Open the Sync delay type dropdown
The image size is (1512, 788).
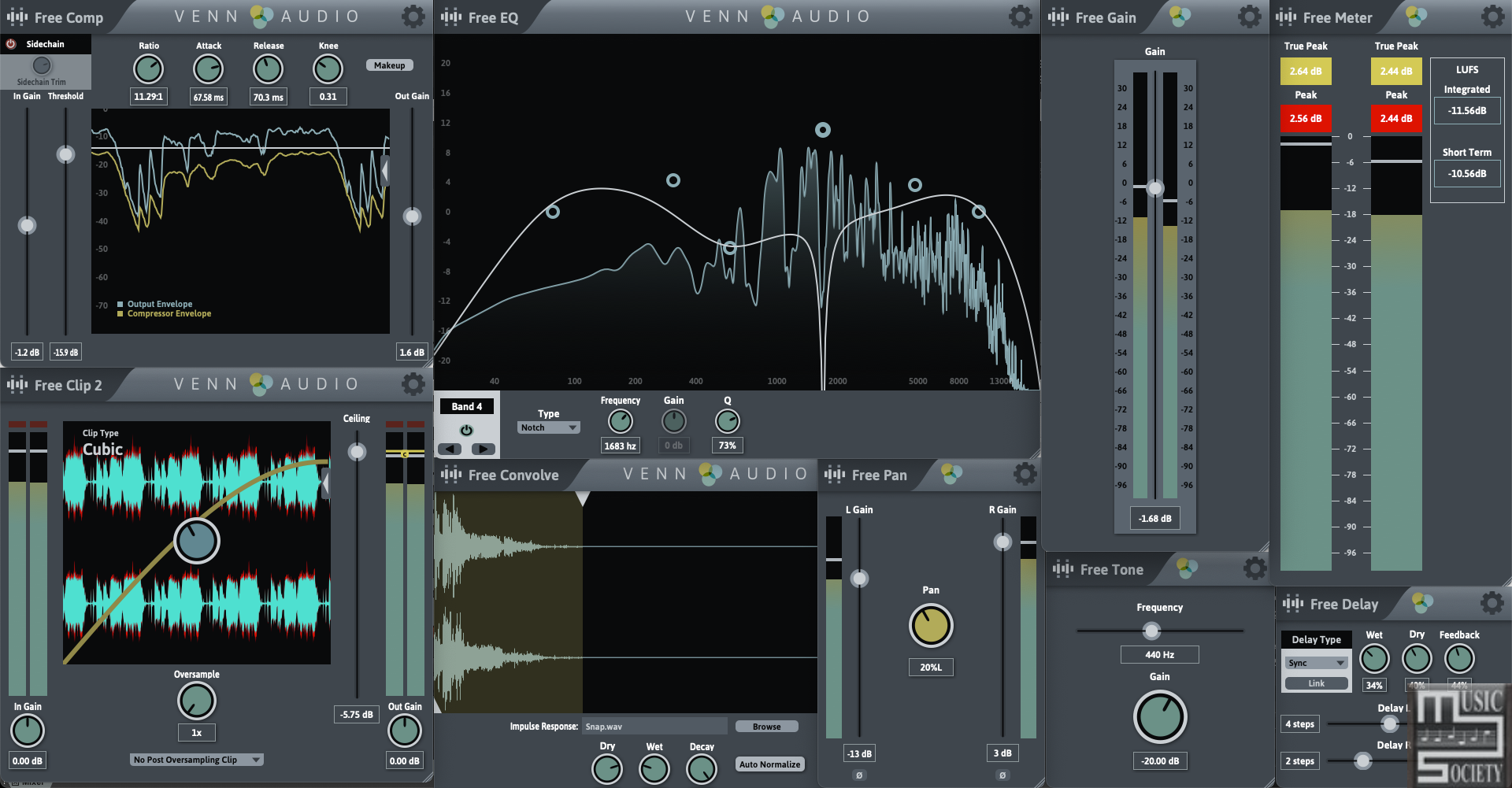click(x=1317, y=663)
